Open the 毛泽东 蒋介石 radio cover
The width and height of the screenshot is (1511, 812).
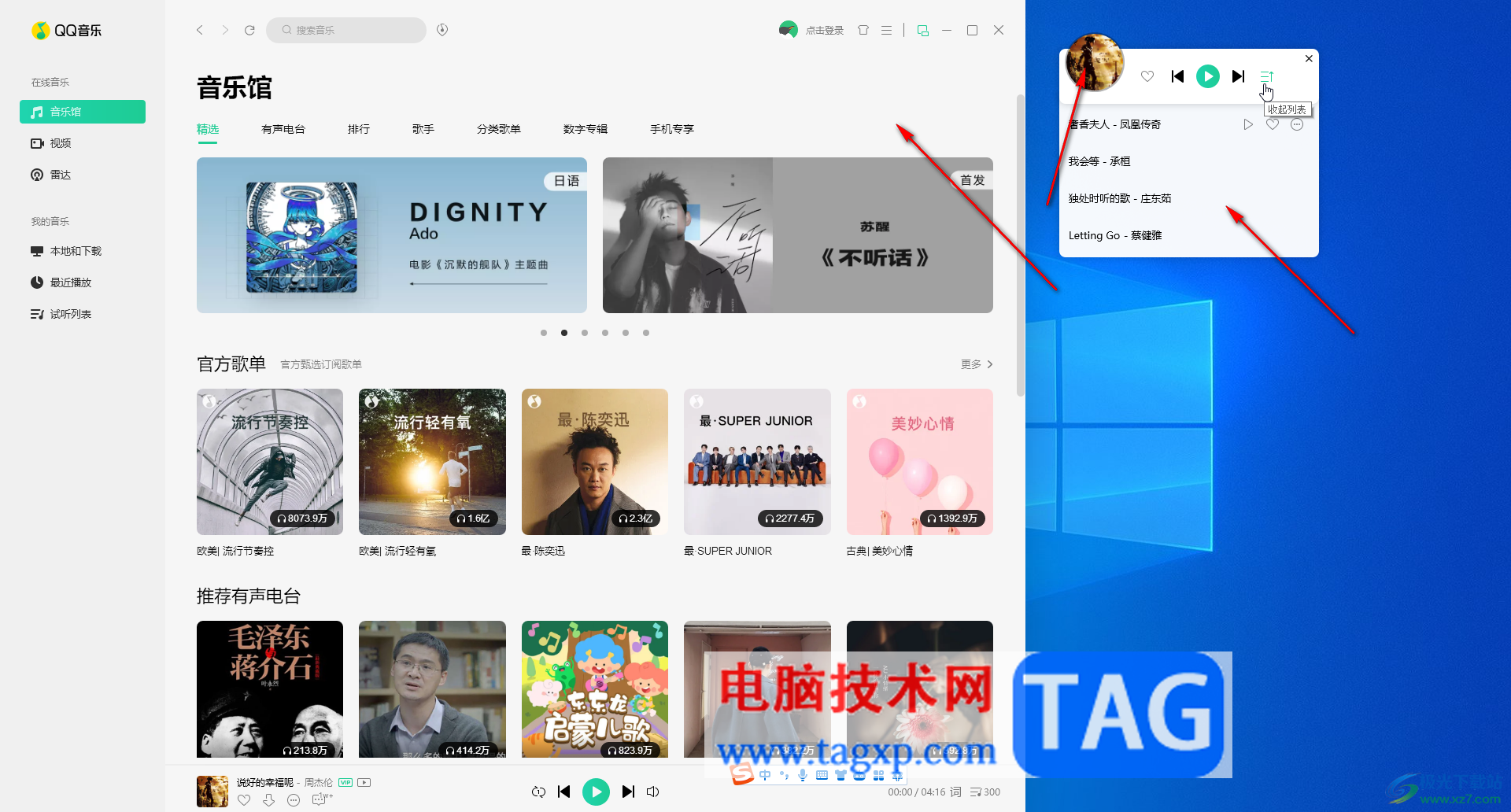click(x=270, y=689)
